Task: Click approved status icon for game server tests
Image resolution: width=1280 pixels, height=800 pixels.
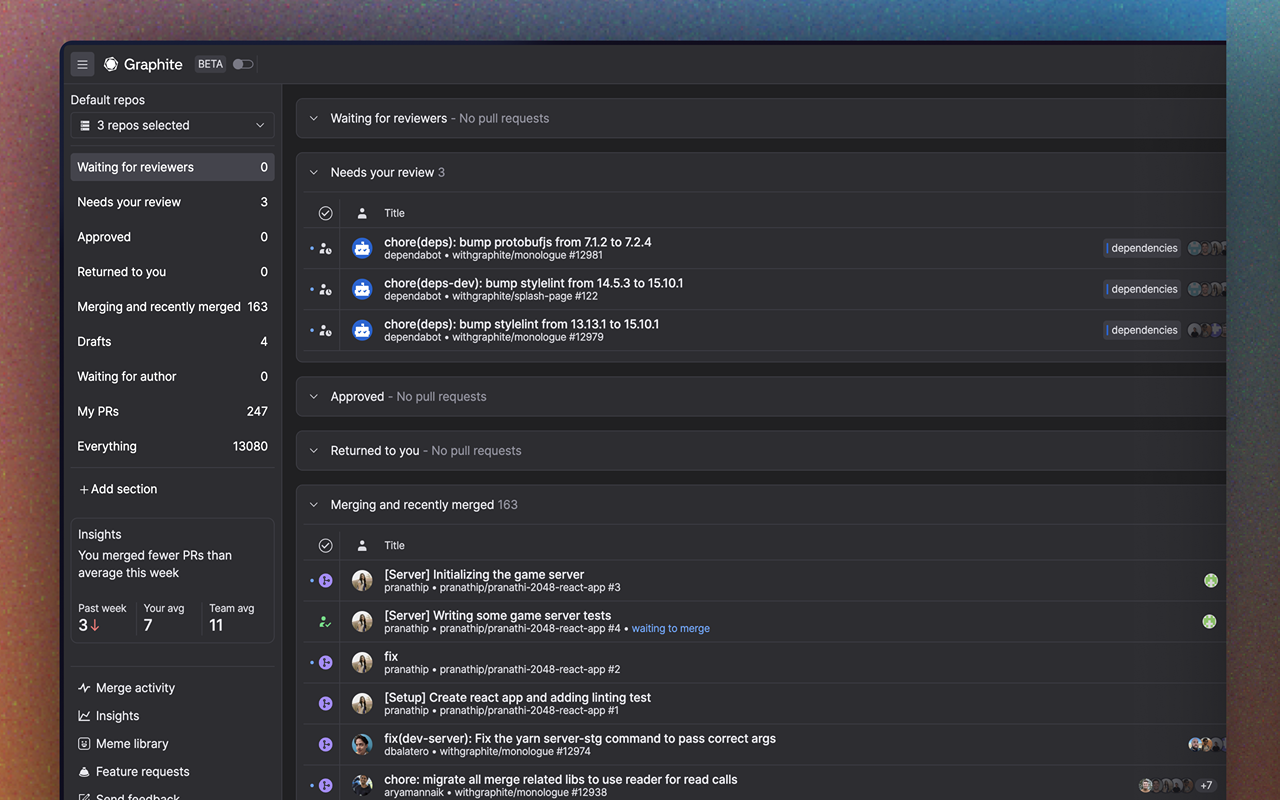Action: pos(325,621)
